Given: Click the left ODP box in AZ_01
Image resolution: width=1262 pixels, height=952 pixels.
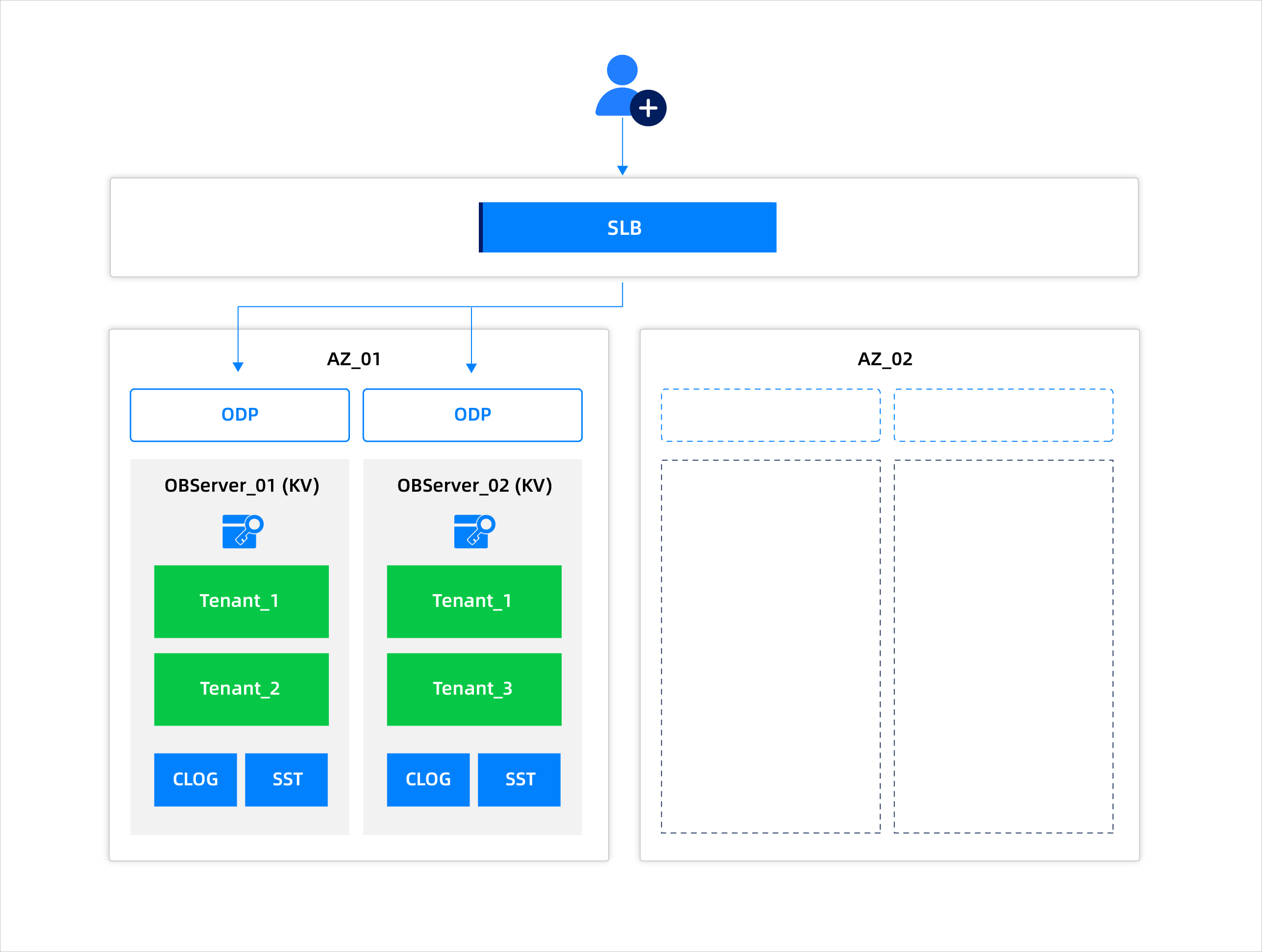Looking at the screenshot, I should click(x=240, y=415).
